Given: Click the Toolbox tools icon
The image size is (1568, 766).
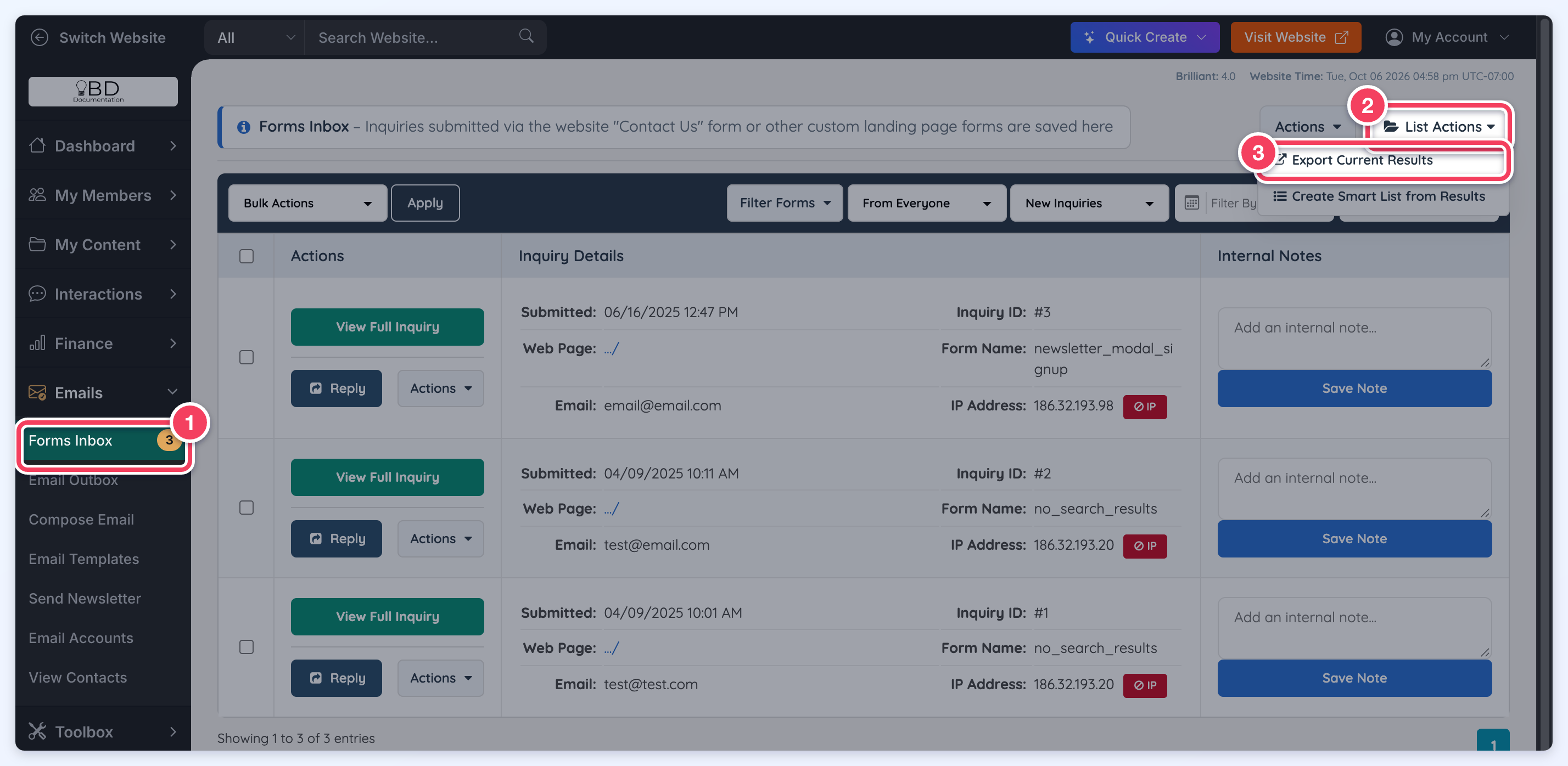Looking at the screenshot, I should pyautogui.click(x=38, y=731).
